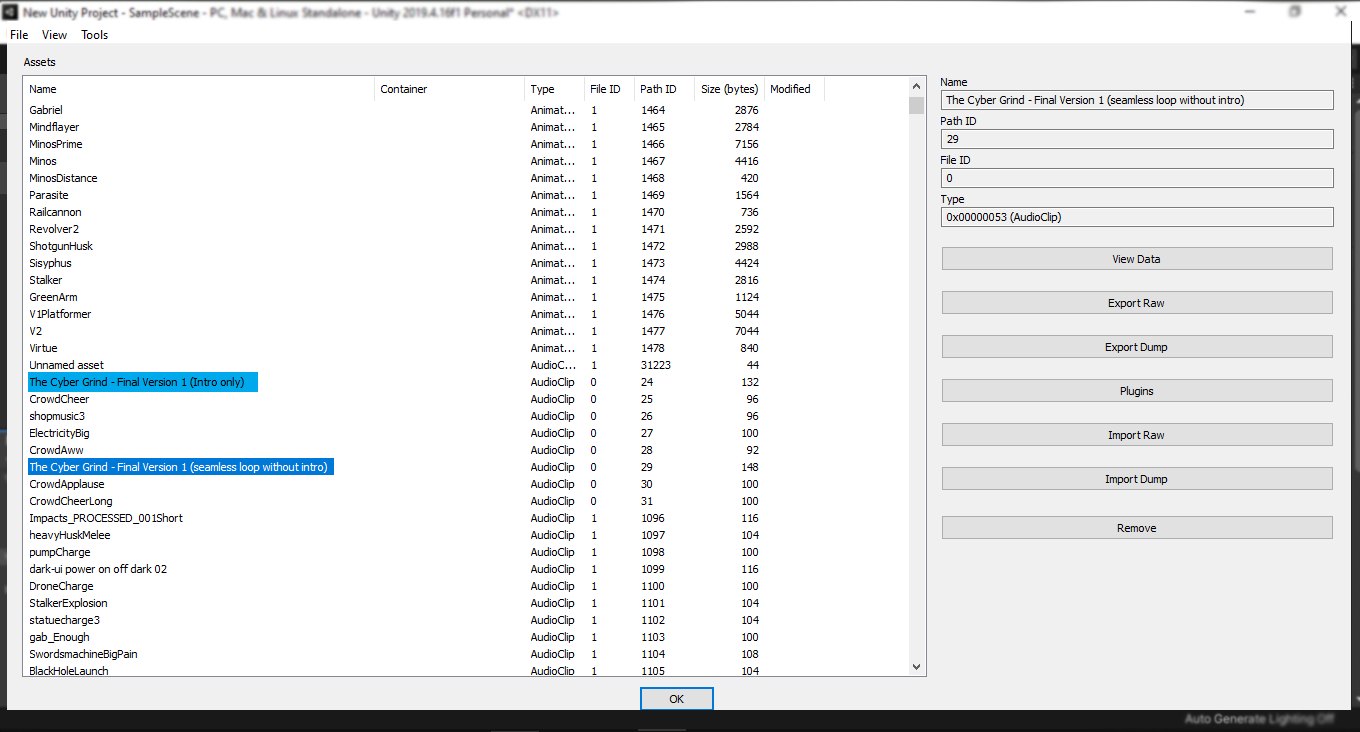Open the Tools menu
This screenshot has height=732, width=1360.
[x=95, y=35]
